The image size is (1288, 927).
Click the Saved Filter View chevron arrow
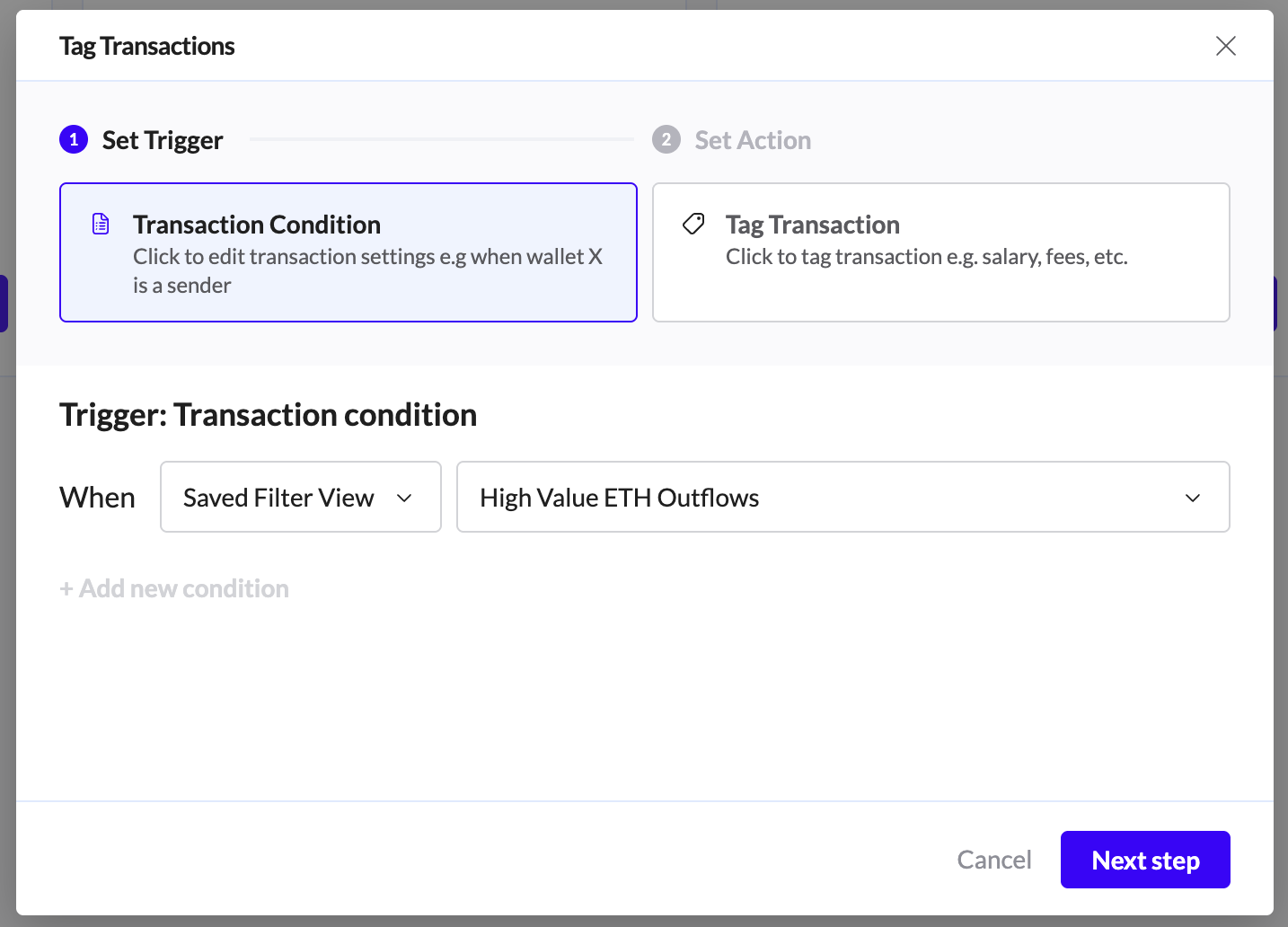[404, 498]
